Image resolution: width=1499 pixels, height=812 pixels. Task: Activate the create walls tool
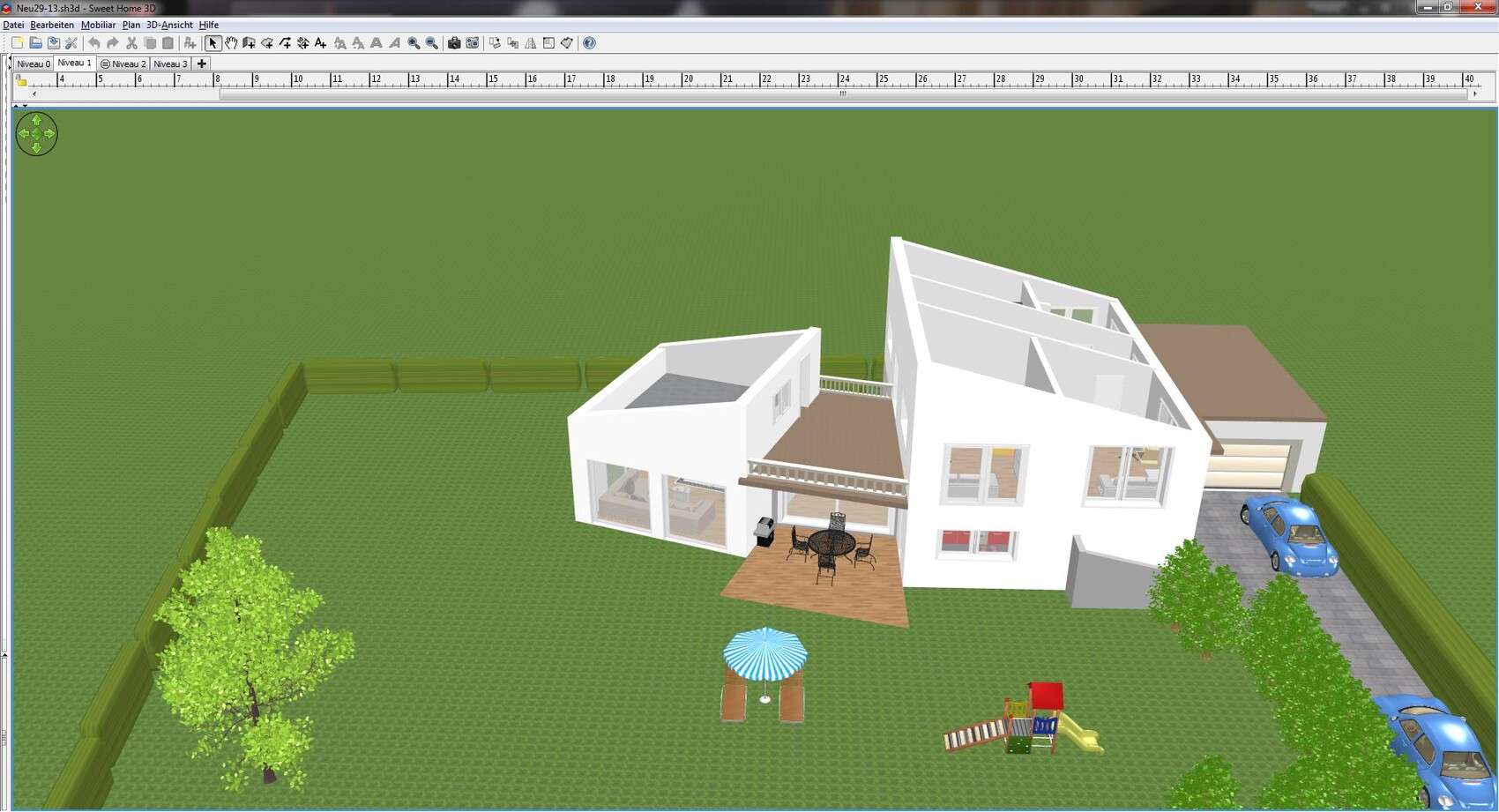(249, 43)
